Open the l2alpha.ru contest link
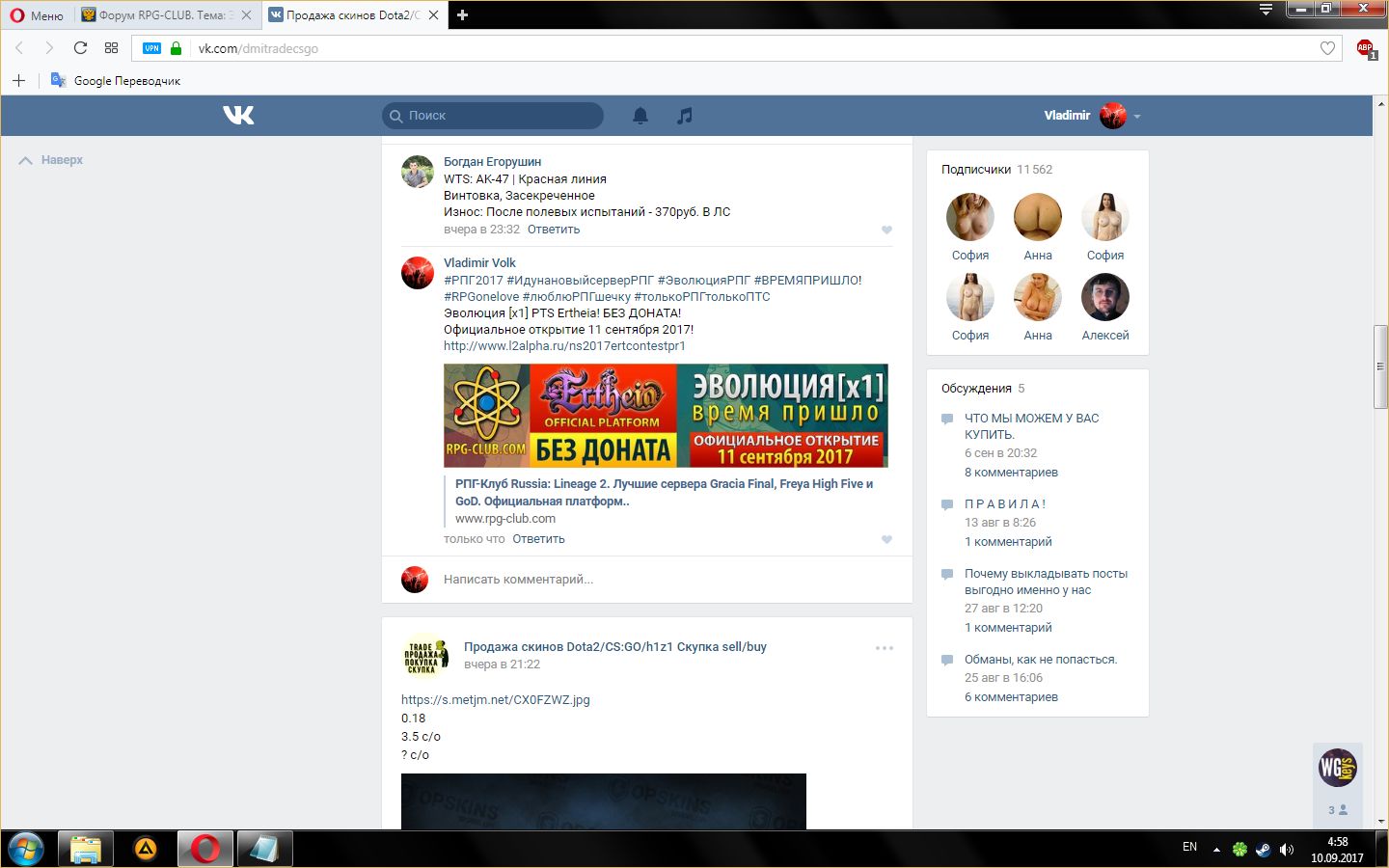 (564, 346)
